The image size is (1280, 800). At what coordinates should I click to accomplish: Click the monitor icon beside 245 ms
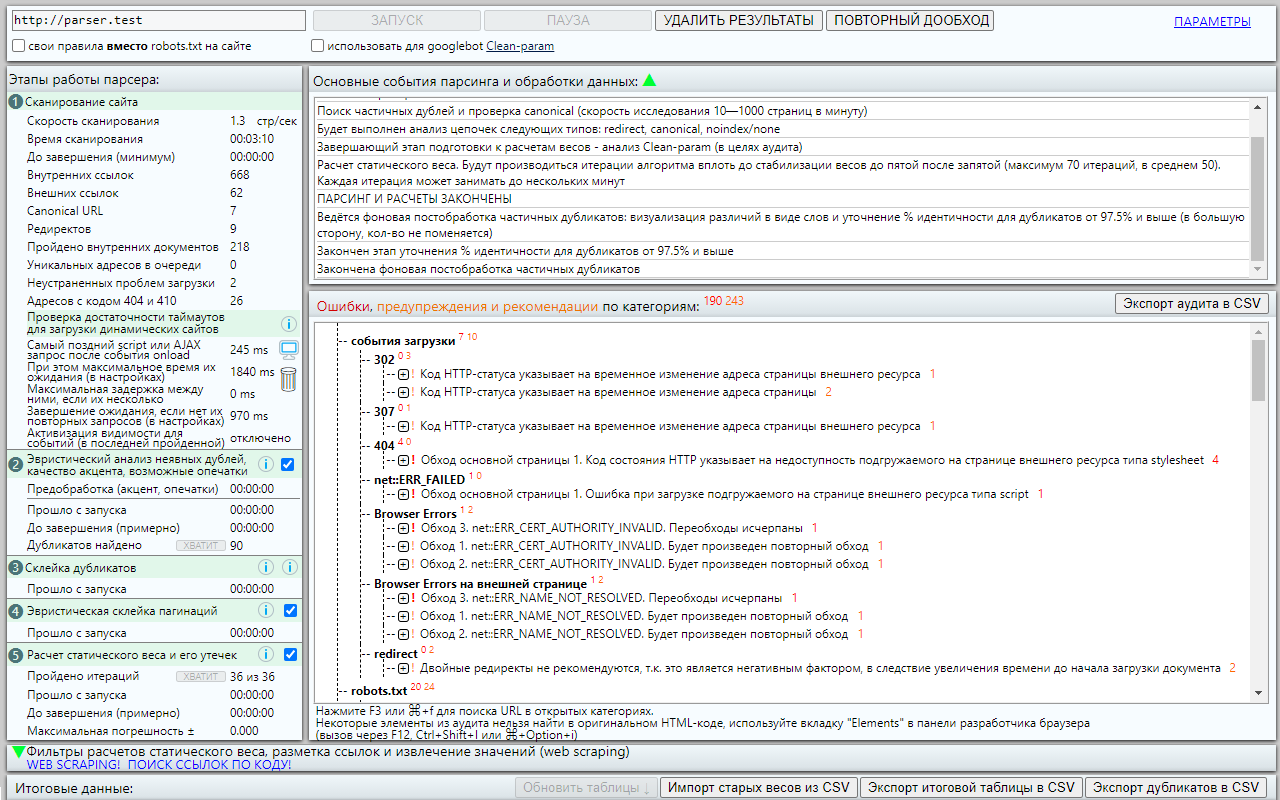tap(289, 349)
